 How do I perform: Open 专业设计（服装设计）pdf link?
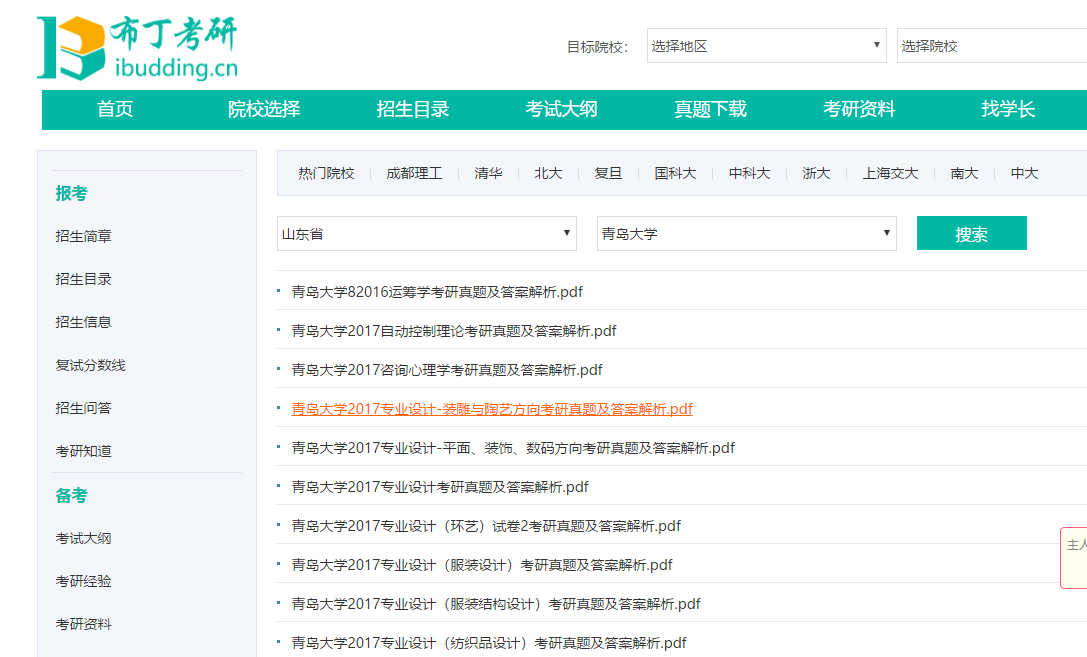482,565
